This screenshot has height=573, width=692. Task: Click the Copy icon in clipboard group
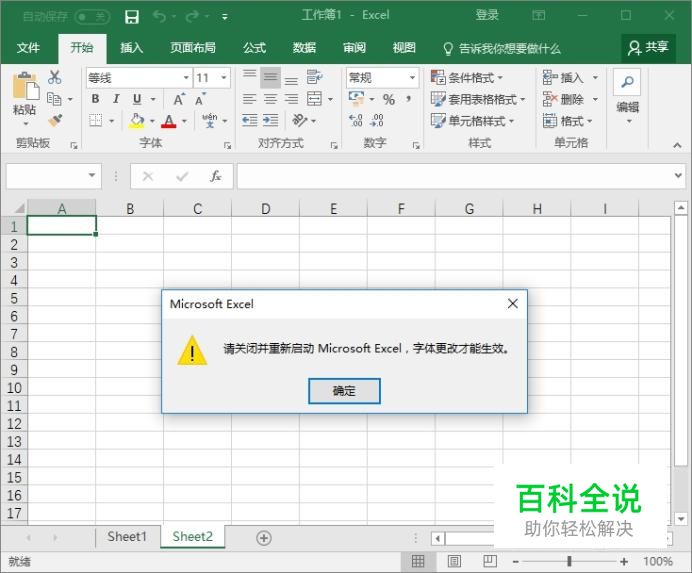tap(54, 99)
